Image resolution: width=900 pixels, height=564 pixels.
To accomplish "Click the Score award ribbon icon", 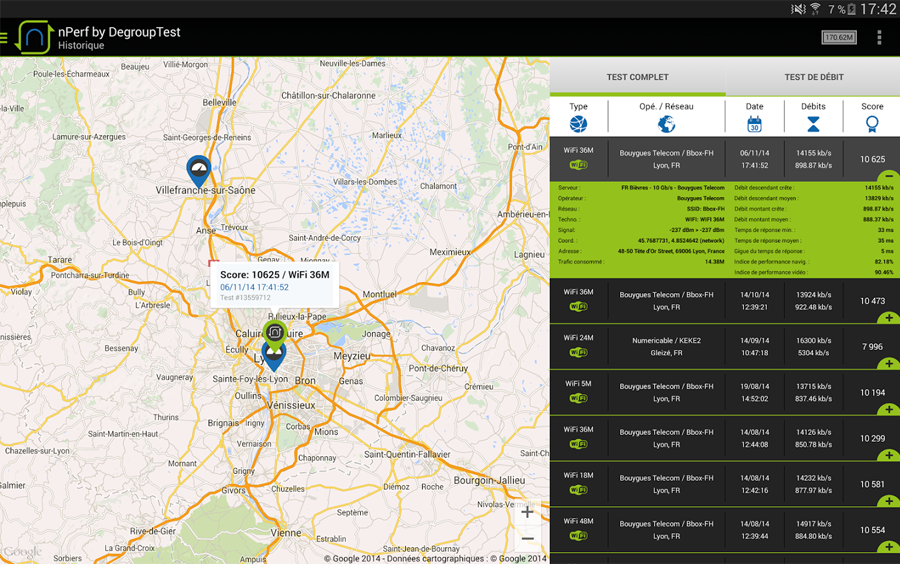I will (x=872, y=124).
